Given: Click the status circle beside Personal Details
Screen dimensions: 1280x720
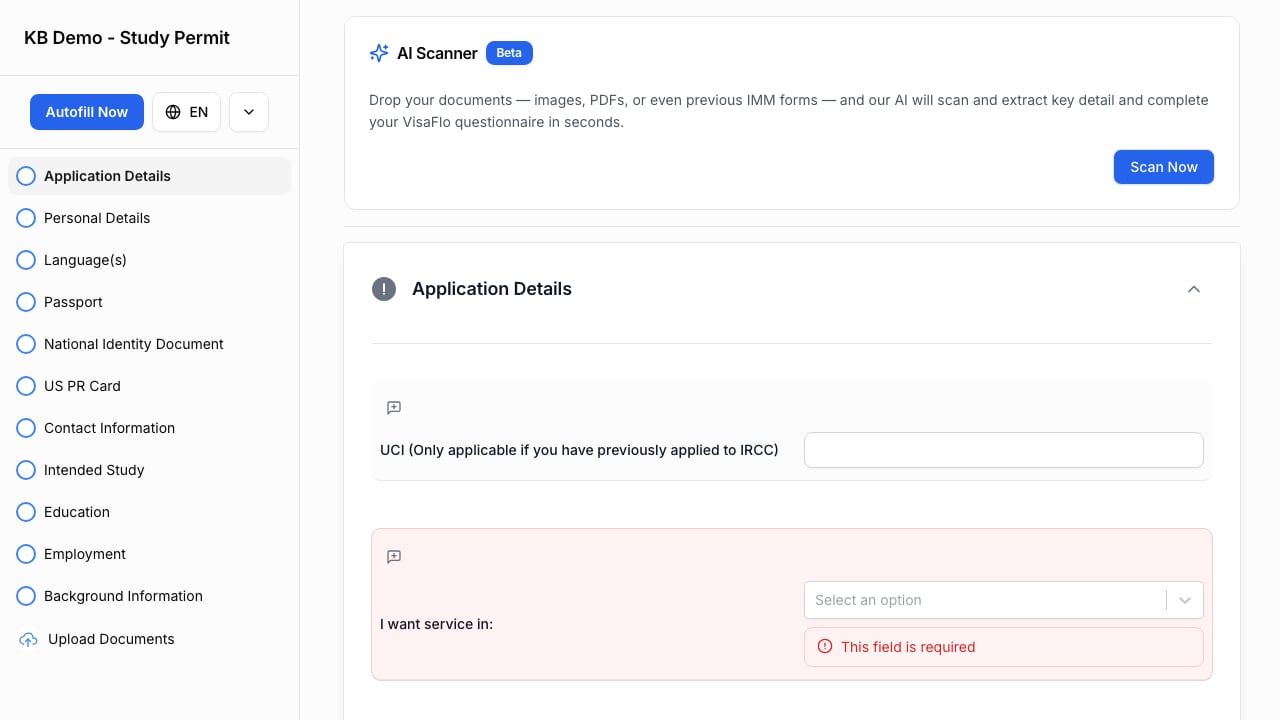Looking at the screenshot, I should coord(26,218).
